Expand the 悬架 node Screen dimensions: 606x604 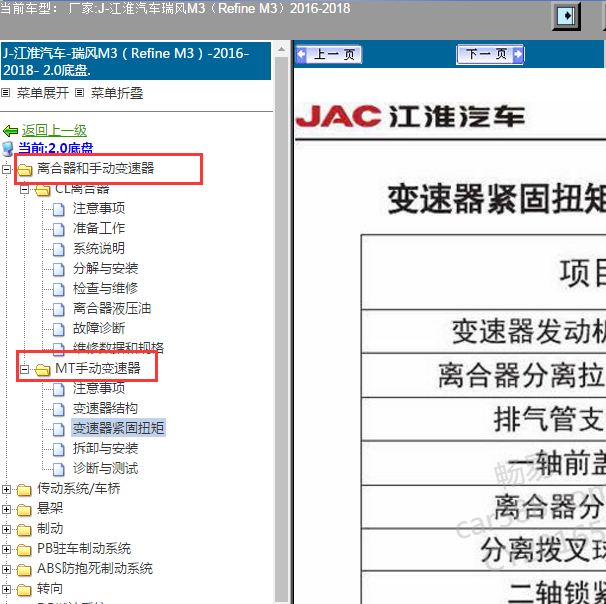click(6, 510)
